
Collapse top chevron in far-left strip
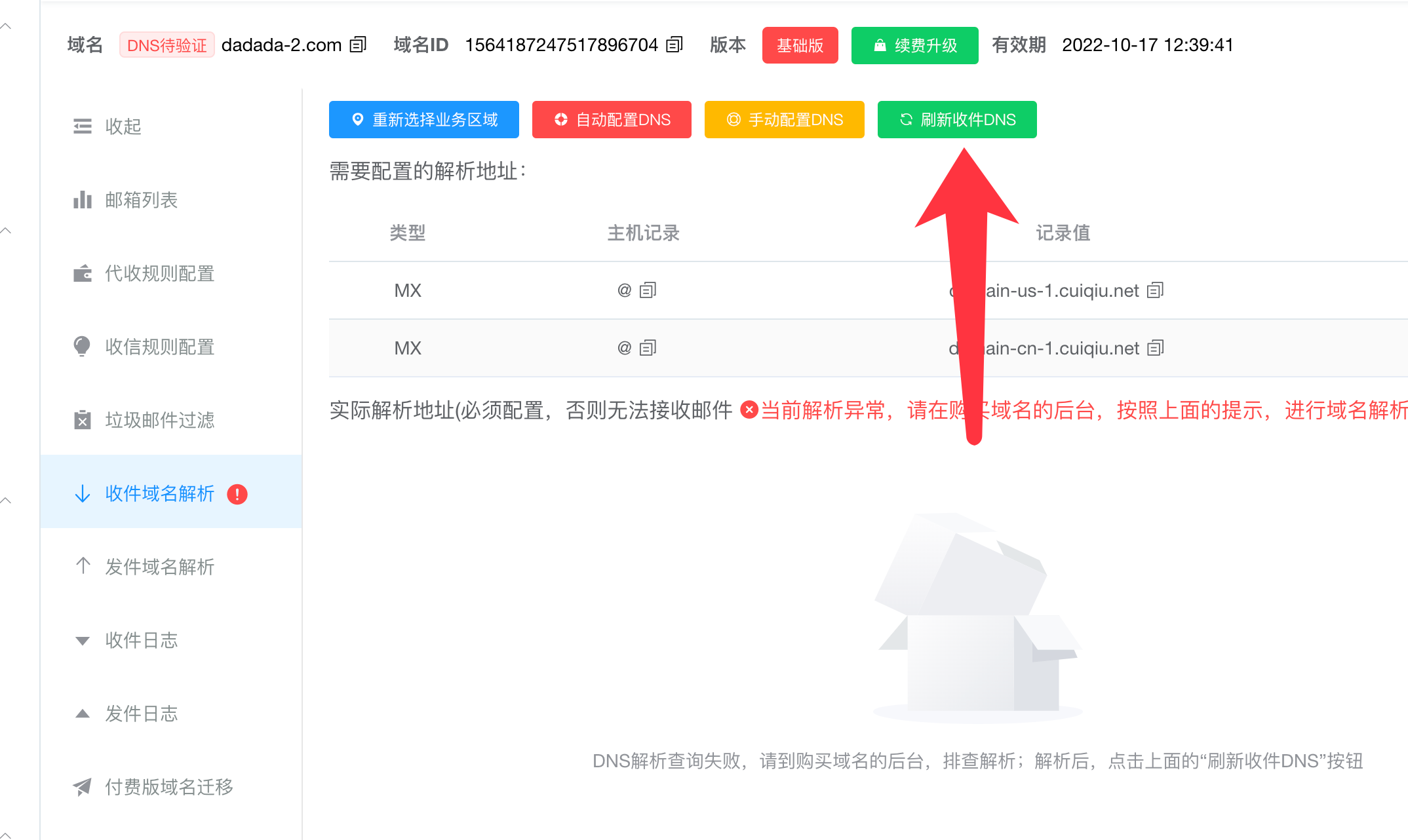pos(6,27)
